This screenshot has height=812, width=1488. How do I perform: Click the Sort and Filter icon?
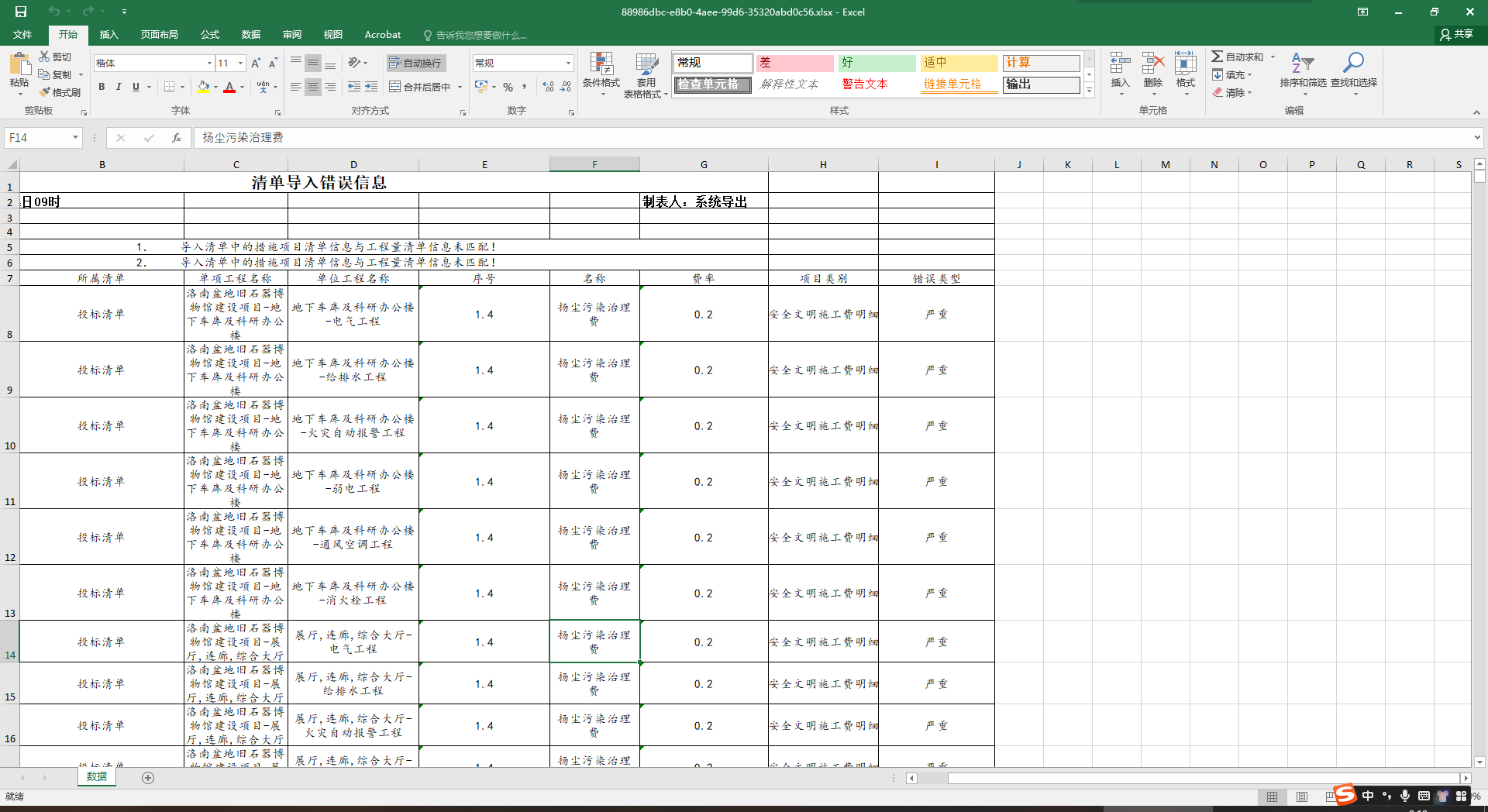pos(1303,64)
